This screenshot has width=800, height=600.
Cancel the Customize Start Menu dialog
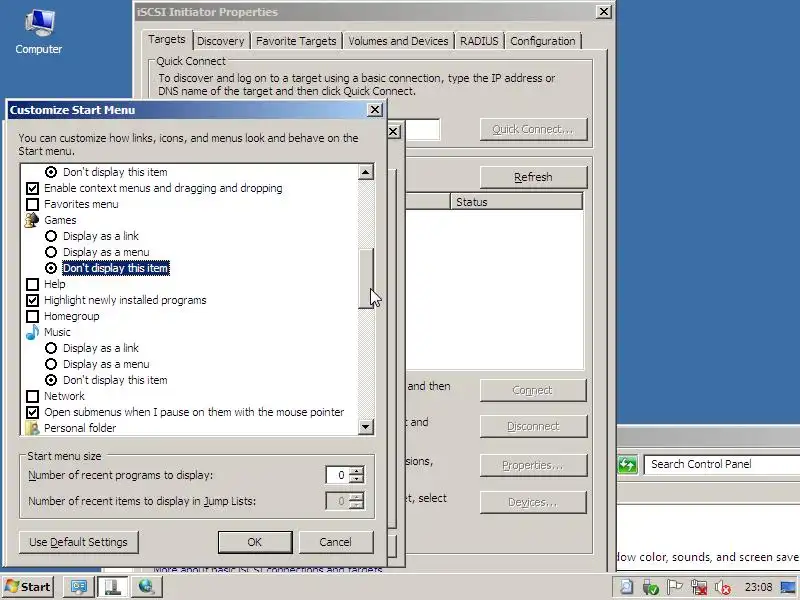[336, 542]
